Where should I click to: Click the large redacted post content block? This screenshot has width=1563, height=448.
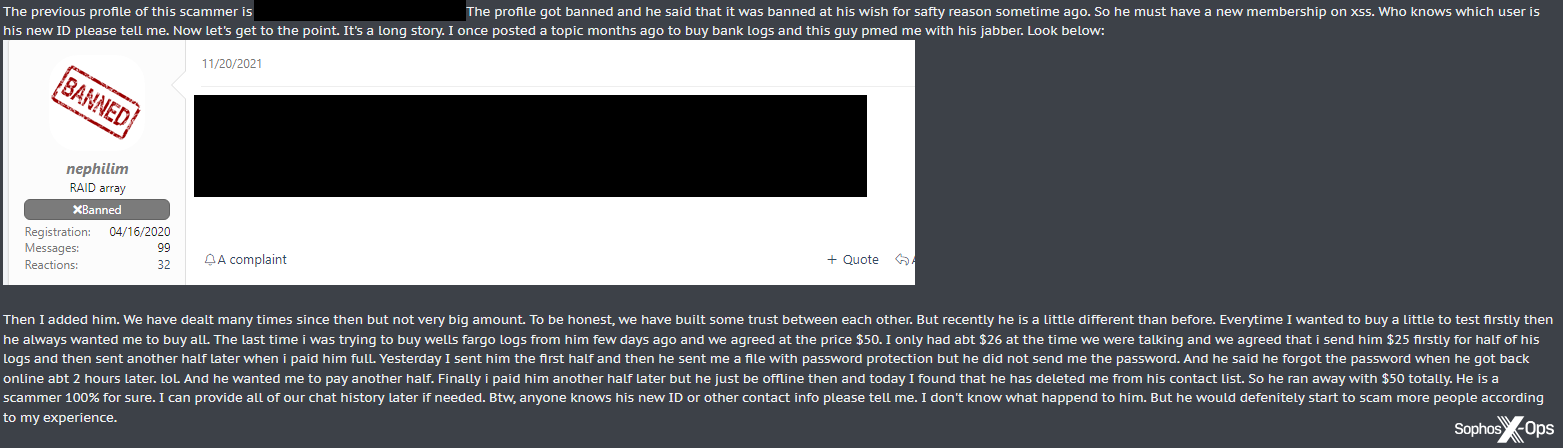point(530,146)
